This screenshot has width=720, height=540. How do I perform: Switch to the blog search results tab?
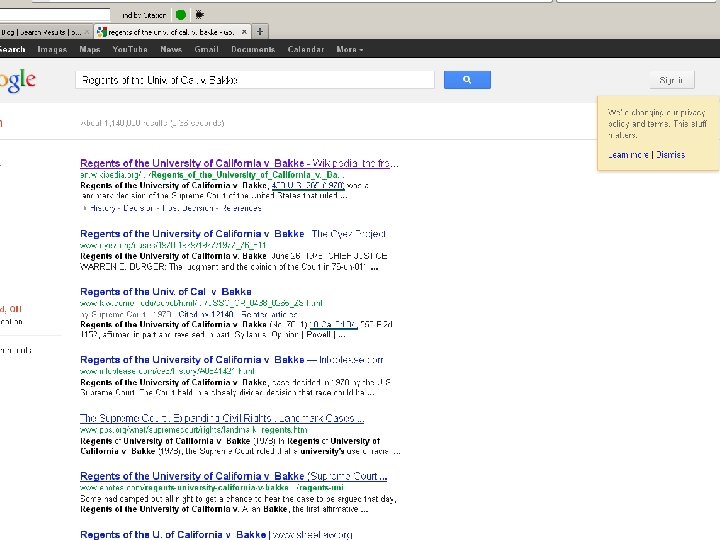pos(46,32)
